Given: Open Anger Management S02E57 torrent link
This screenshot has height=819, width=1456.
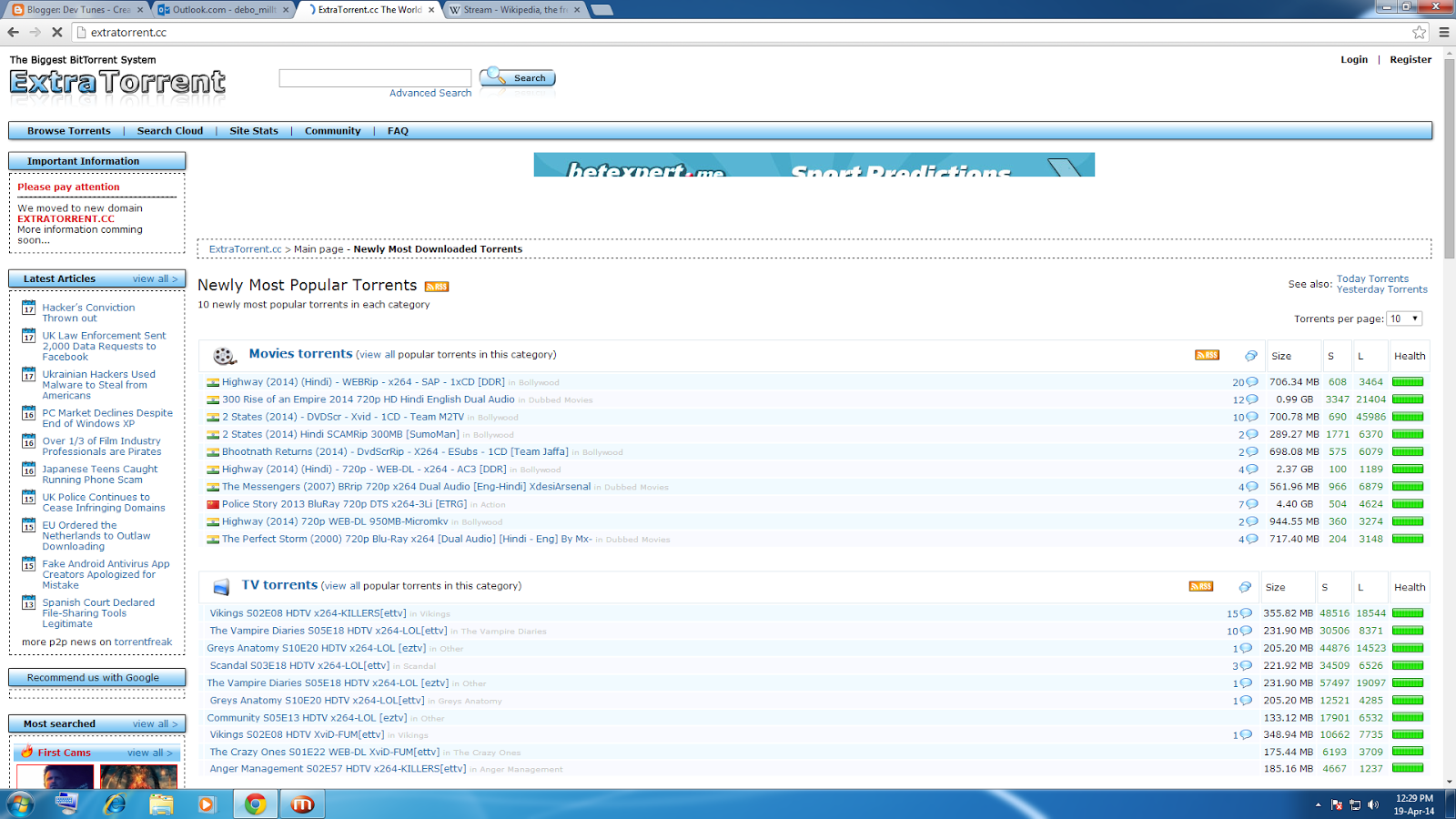Looking at the screenshot, I should pos(338,769).
